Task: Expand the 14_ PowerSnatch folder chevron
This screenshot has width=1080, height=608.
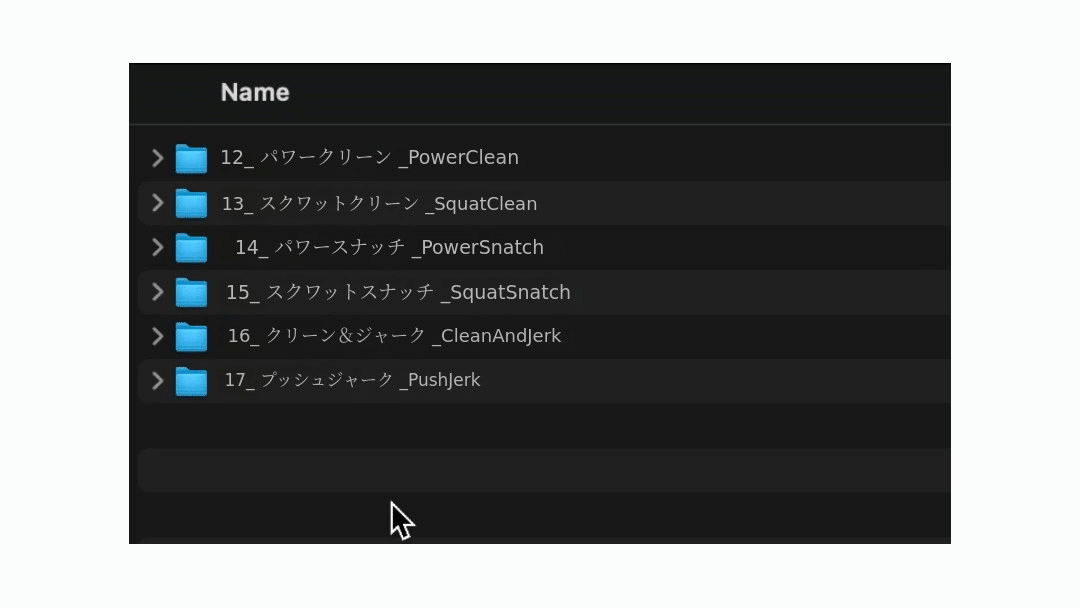Action: (x=157, y=247)
